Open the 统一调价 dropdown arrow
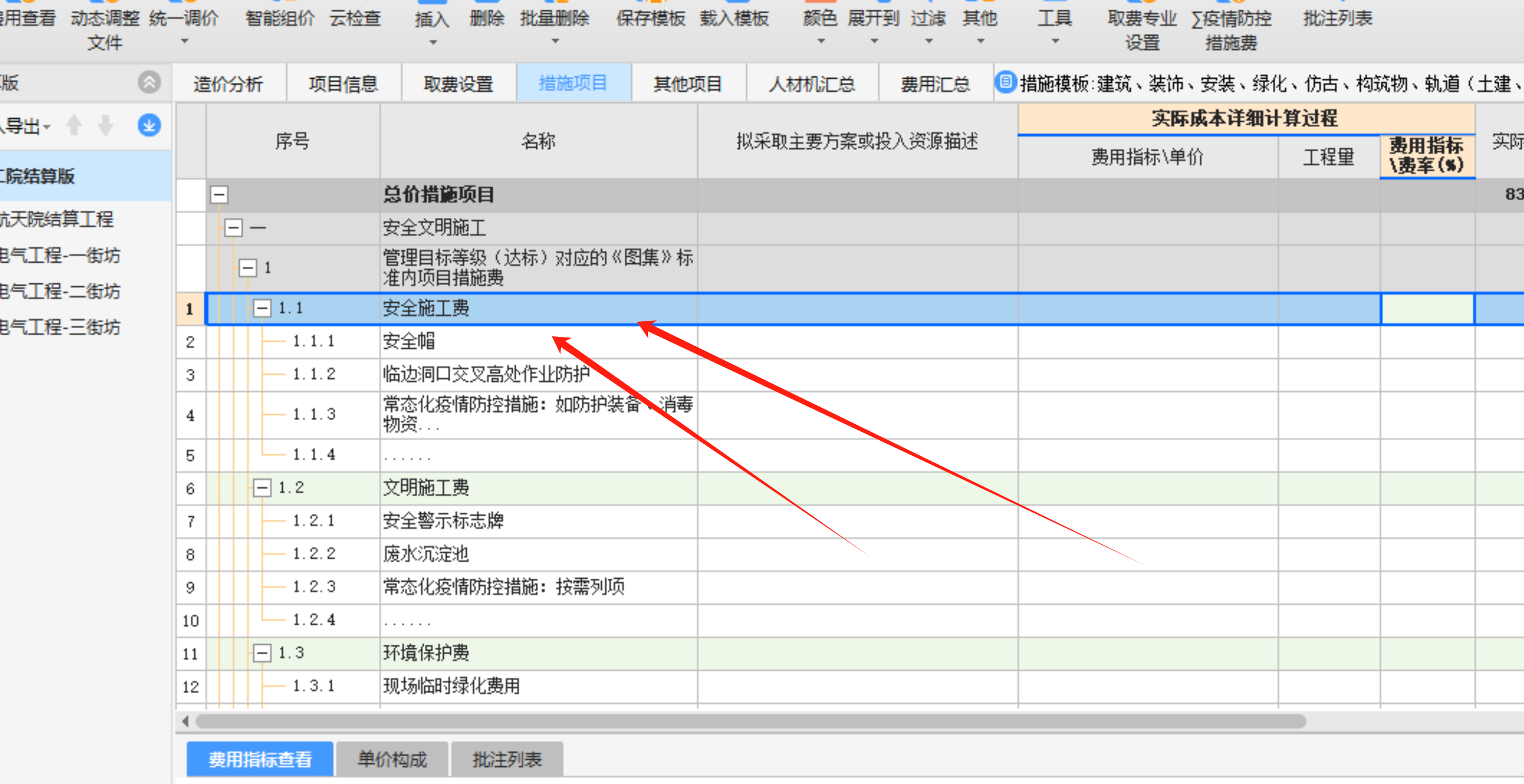The height and width of the screenshot is (784, 1524). coord(184,41)
